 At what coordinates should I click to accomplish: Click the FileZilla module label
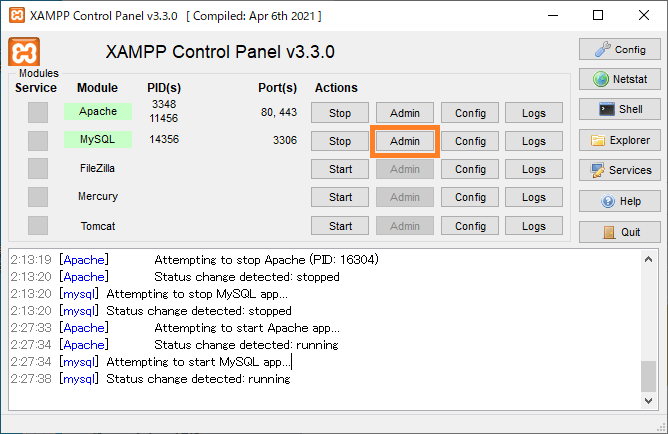coord(97,168)
